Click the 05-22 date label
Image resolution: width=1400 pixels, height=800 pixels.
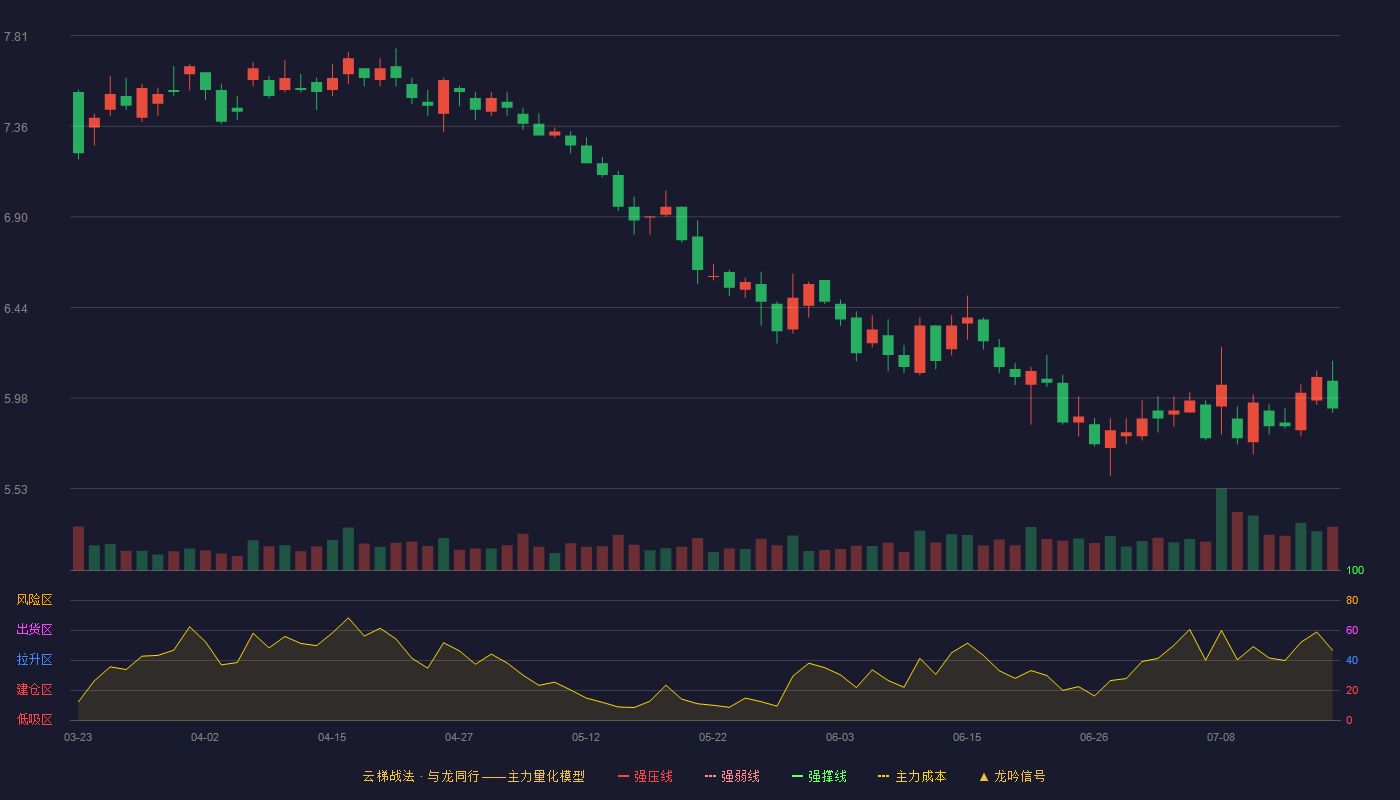click(x=713, y=737)
